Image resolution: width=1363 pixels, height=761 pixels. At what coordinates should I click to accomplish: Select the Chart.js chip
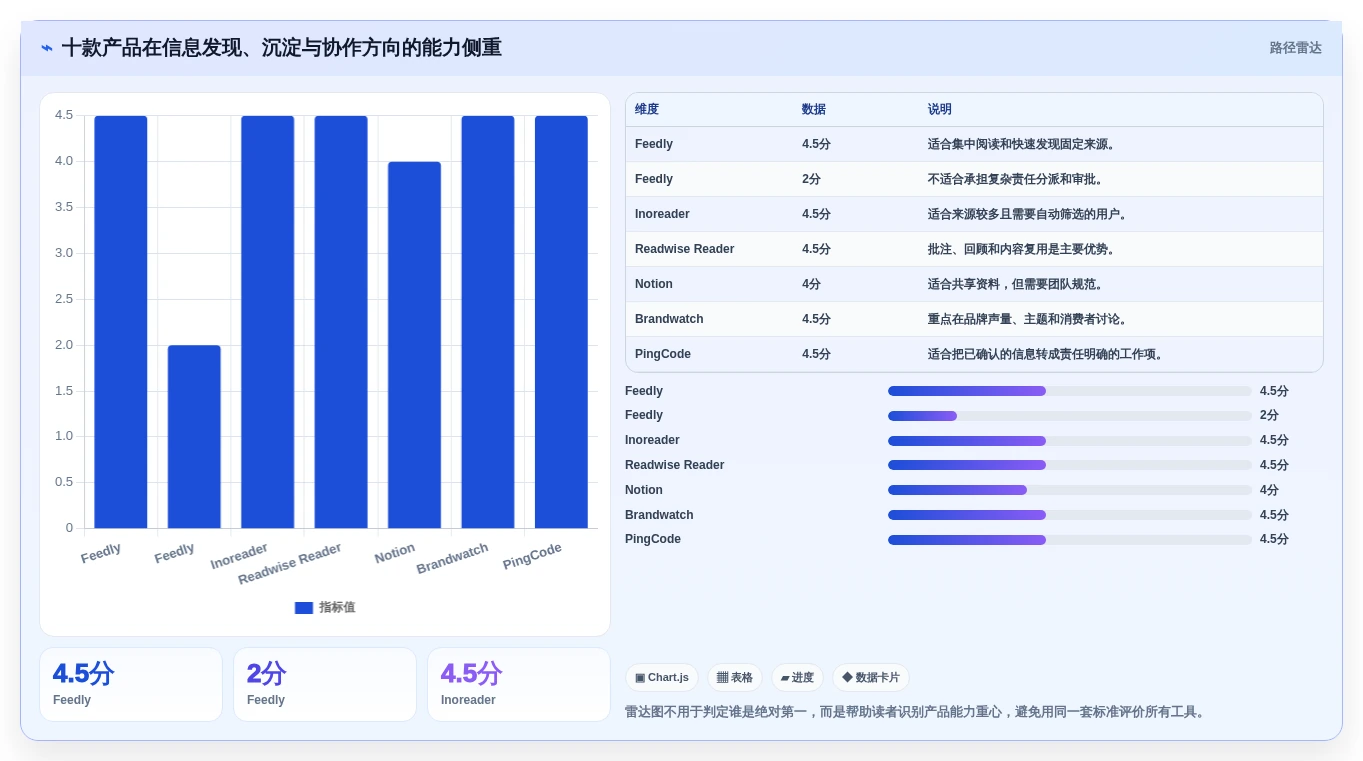pos(662,678)
